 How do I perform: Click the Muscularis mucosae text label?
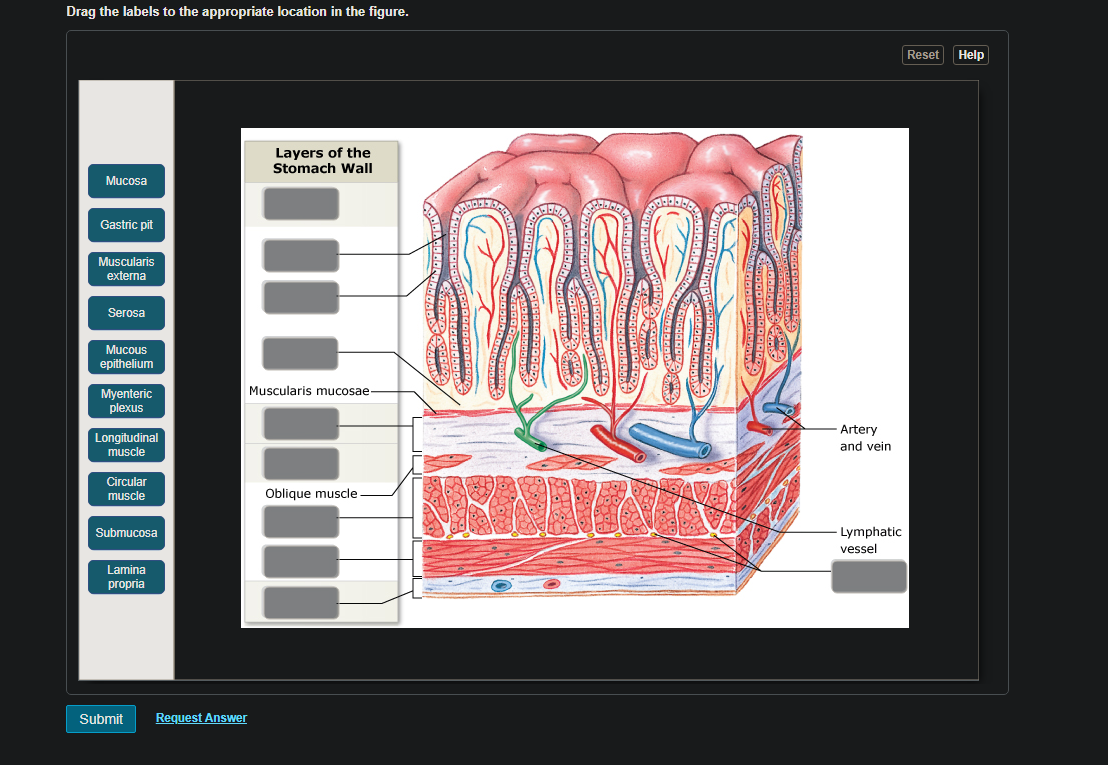pyautogui.click(x=309, y=391)
